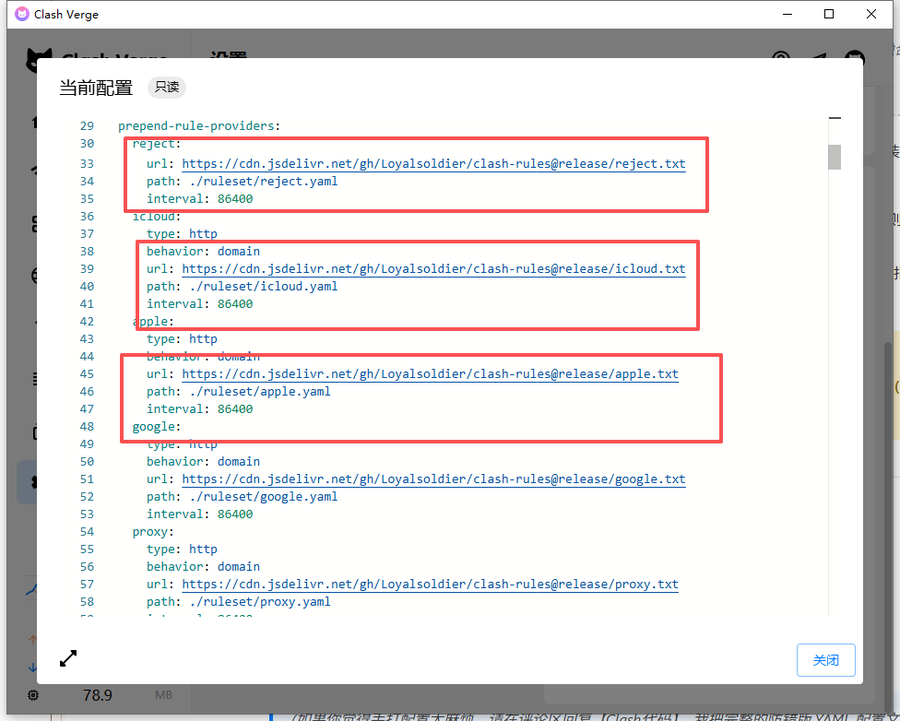
Task: Open the icloud.txt rule URL
Action: click(433, 269)
